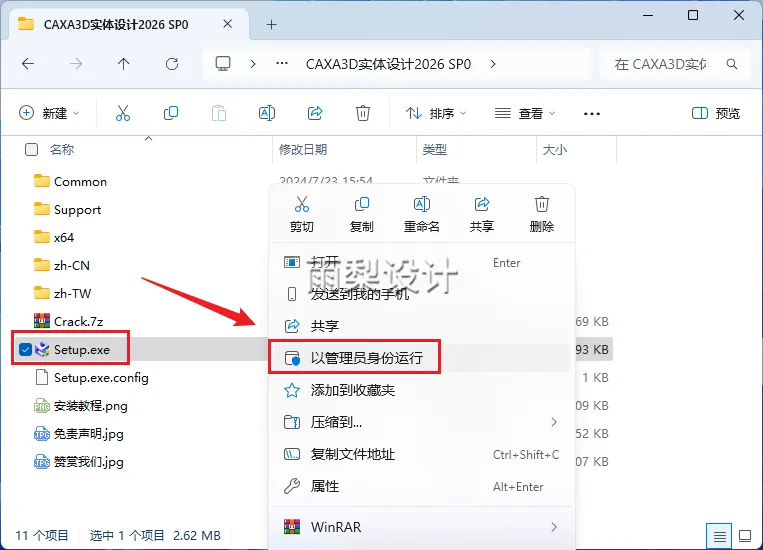Click the Share icon in the toolbar
763x550 pixels.
coord(315,113)
